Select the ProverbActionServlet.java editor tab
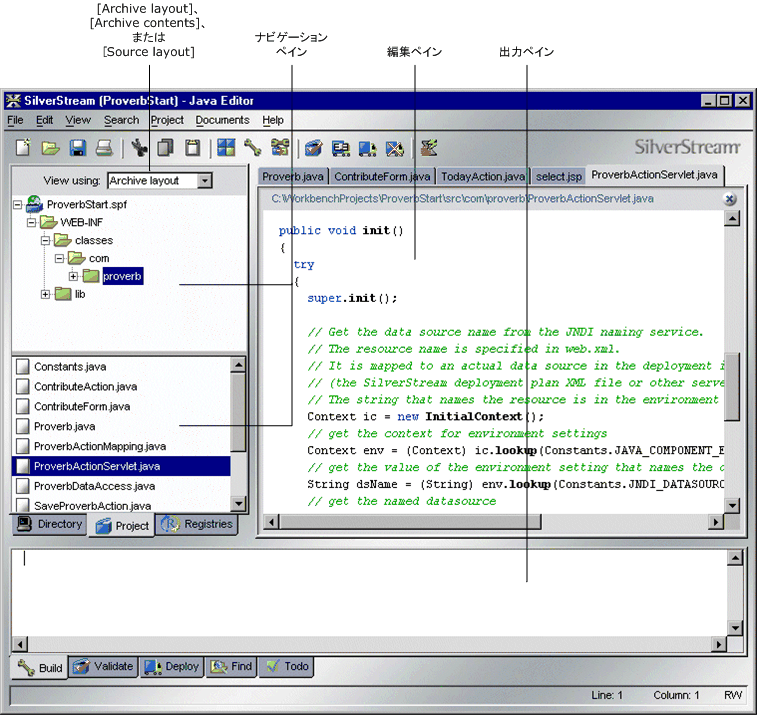This screenshot has height=715, width=757. pyautogui.click(x=654, y=175)
